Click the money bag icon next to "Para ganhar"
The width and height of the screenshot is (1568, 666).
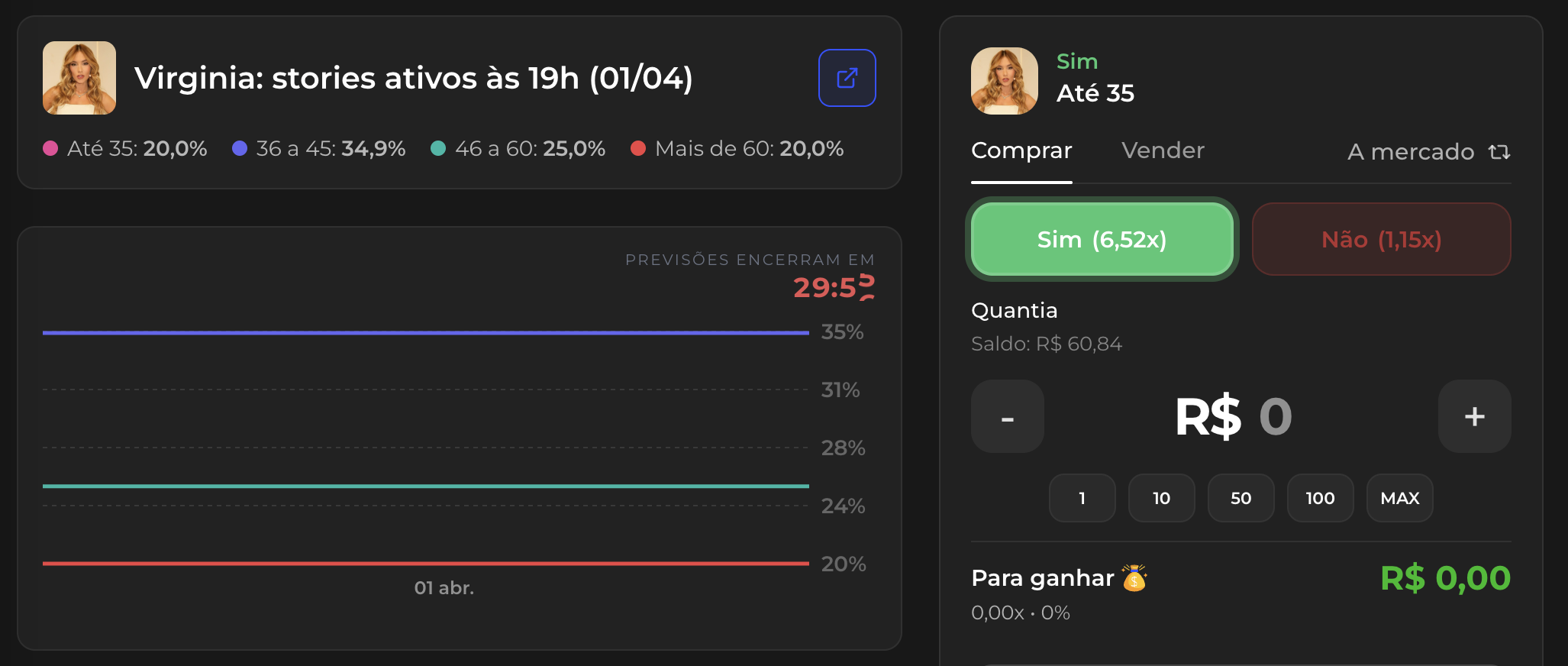(x=1135, y=579)
